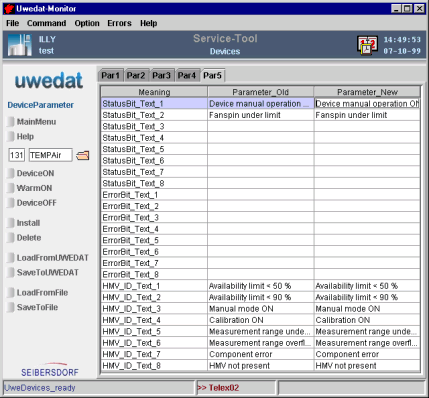
Task: Click the red Uwedat-Monitor title bar icon
Action: pos(9,8)
